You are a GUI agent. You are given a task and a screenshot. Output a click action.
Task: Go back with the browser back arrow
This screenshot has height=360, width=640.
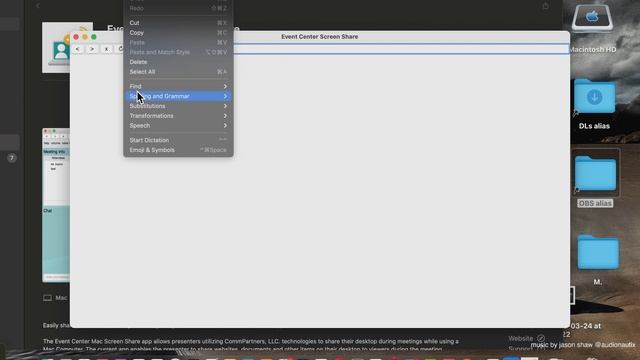coord(78,49)
